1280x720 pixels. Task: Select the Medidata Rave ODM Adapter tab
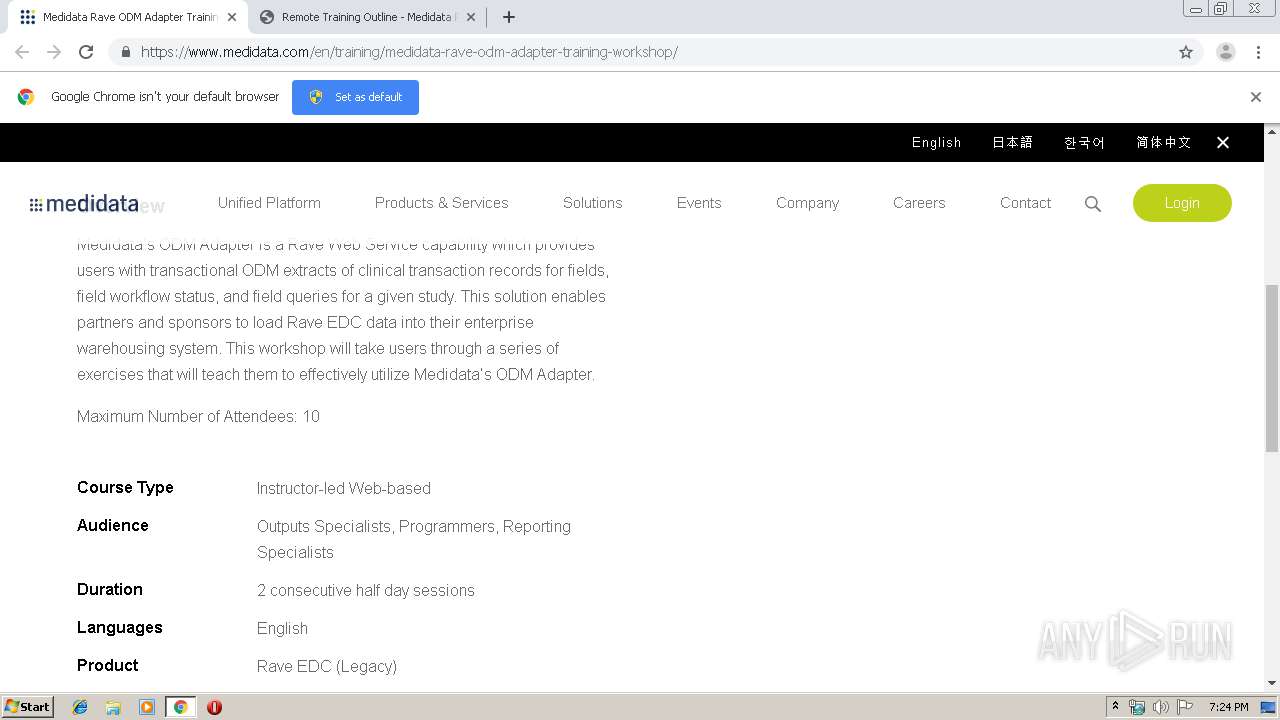click(x=128, y=17)
